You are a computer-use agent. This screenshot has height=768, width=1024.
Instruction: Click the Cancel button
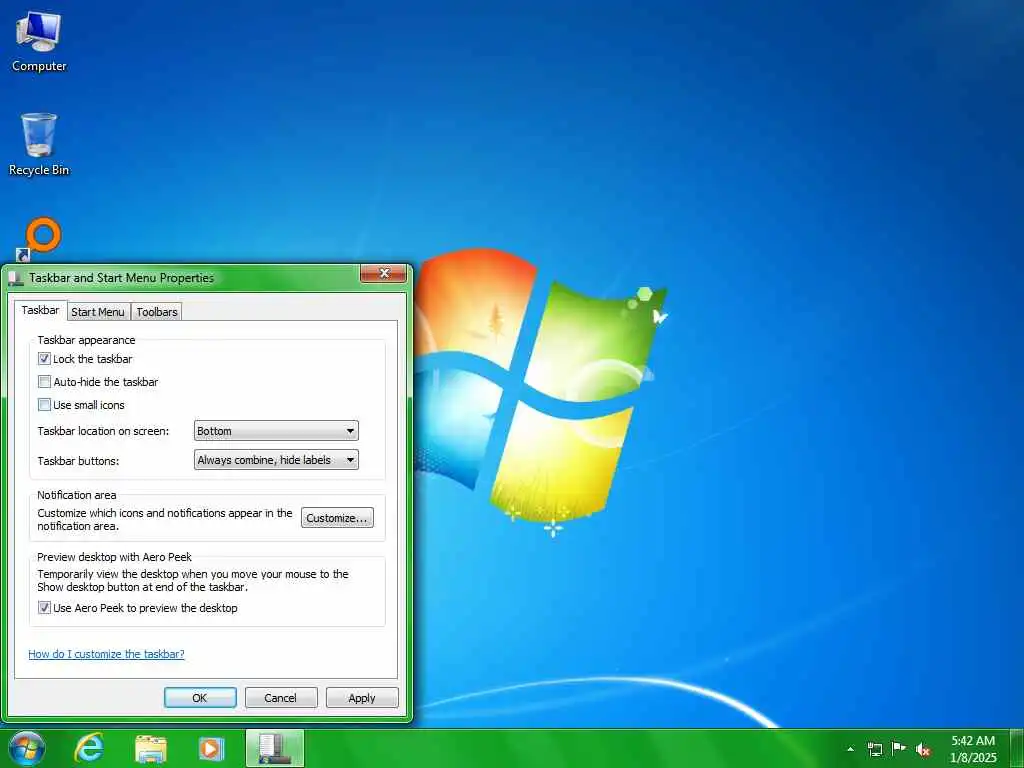pyautogui.click(x=281, y=697)
